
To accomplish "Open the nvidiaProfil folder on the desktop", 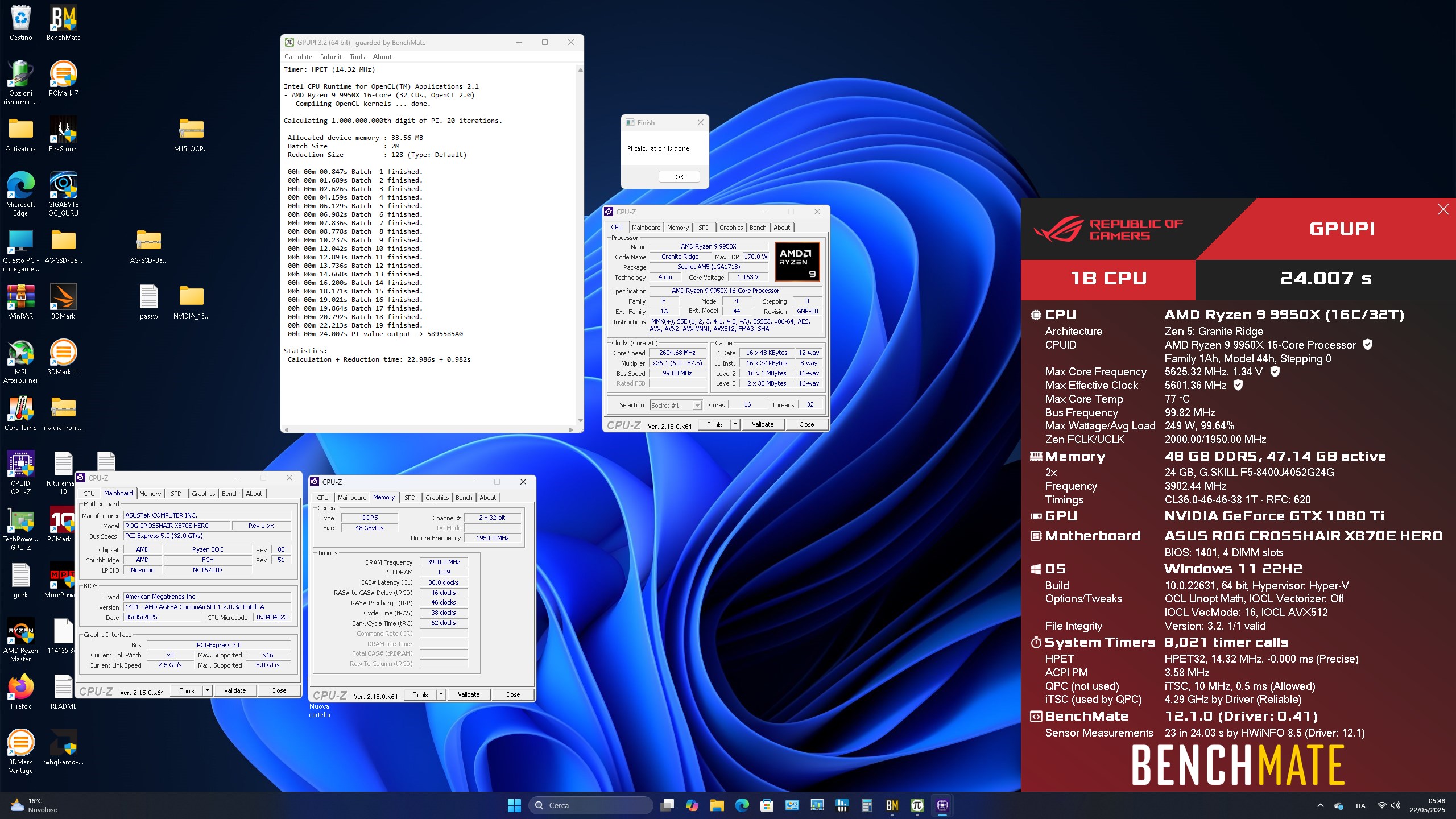I will [x=63, y=413].
